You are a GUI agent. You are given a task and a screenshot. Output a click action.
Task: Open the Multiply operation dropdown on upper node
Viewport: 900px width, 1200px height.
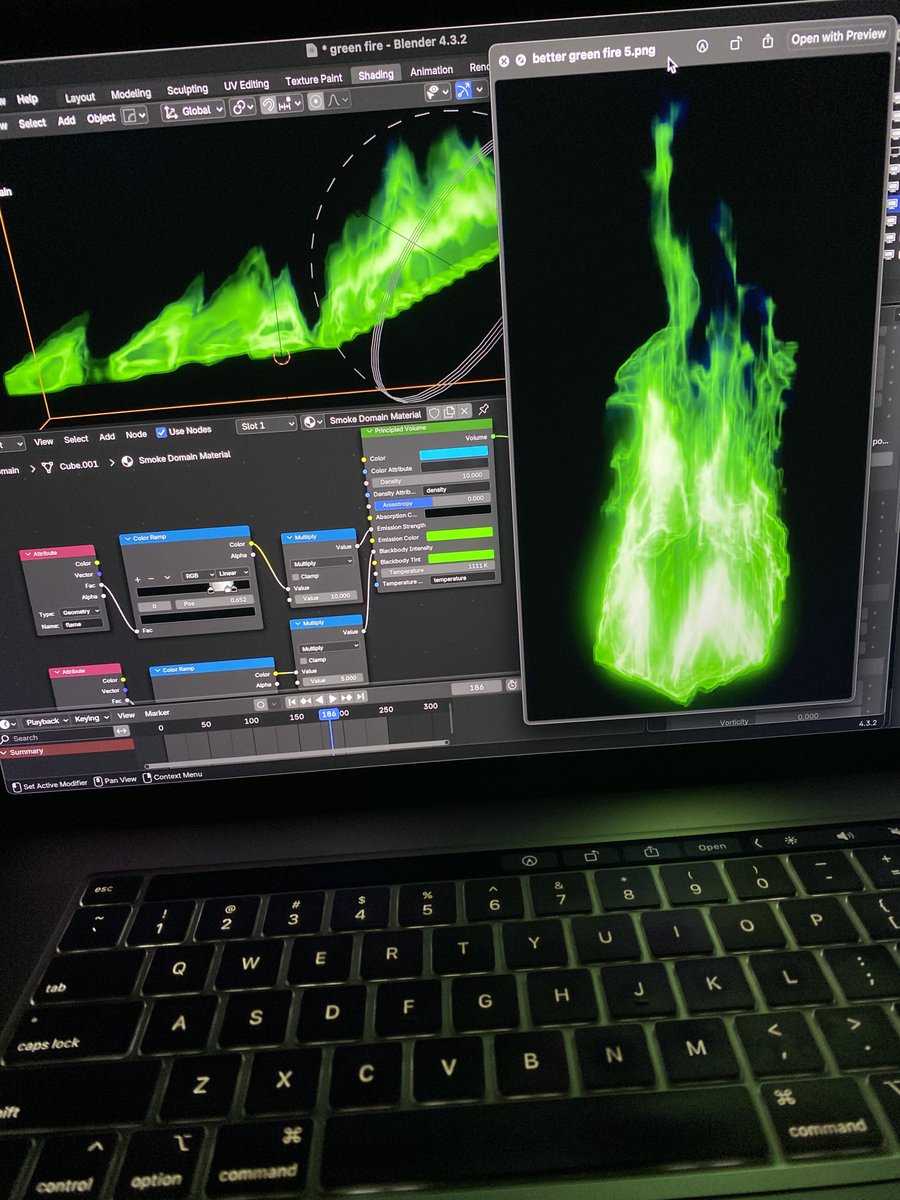coord(321,563)
